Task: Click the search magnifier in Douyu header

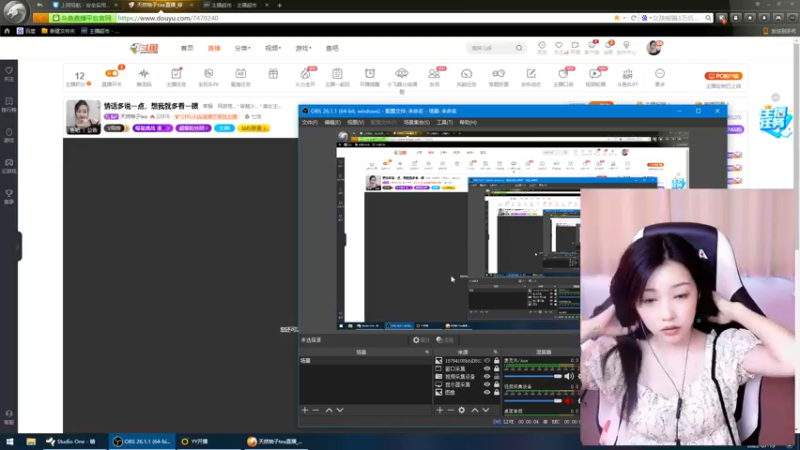Action: click(519, 48)
